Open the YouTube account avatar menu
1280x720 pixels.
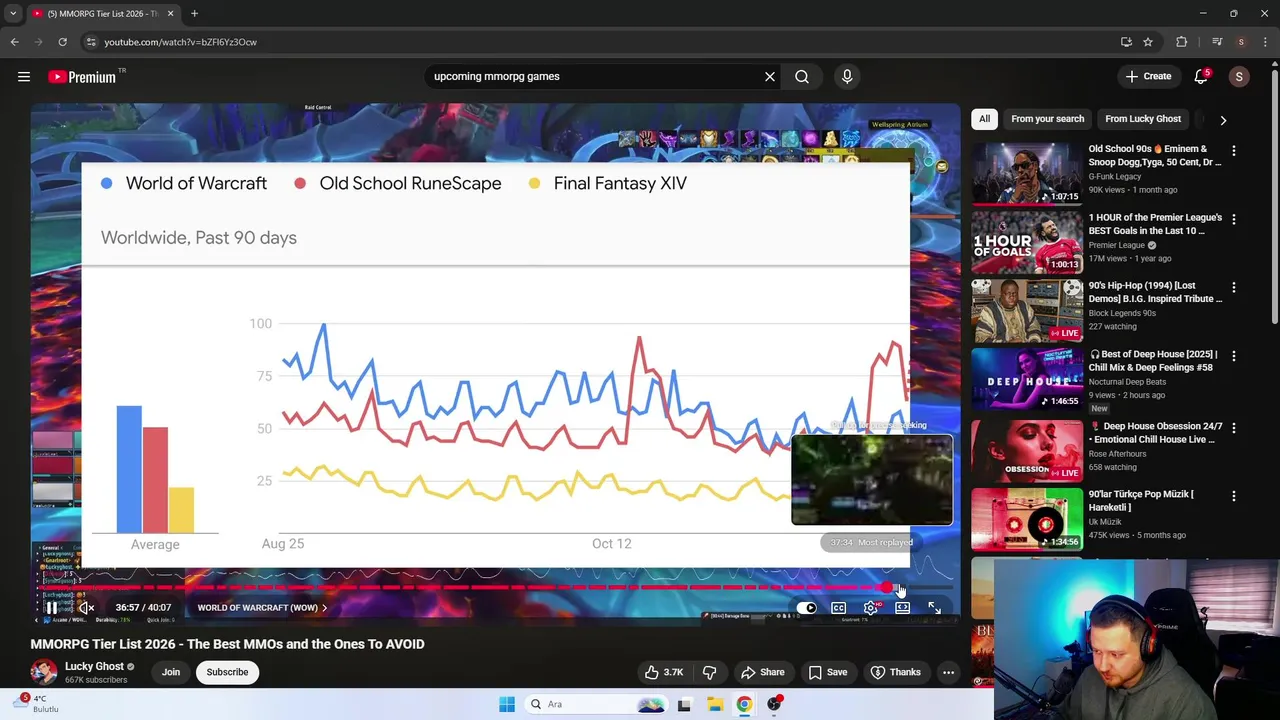click(1239, 76)
